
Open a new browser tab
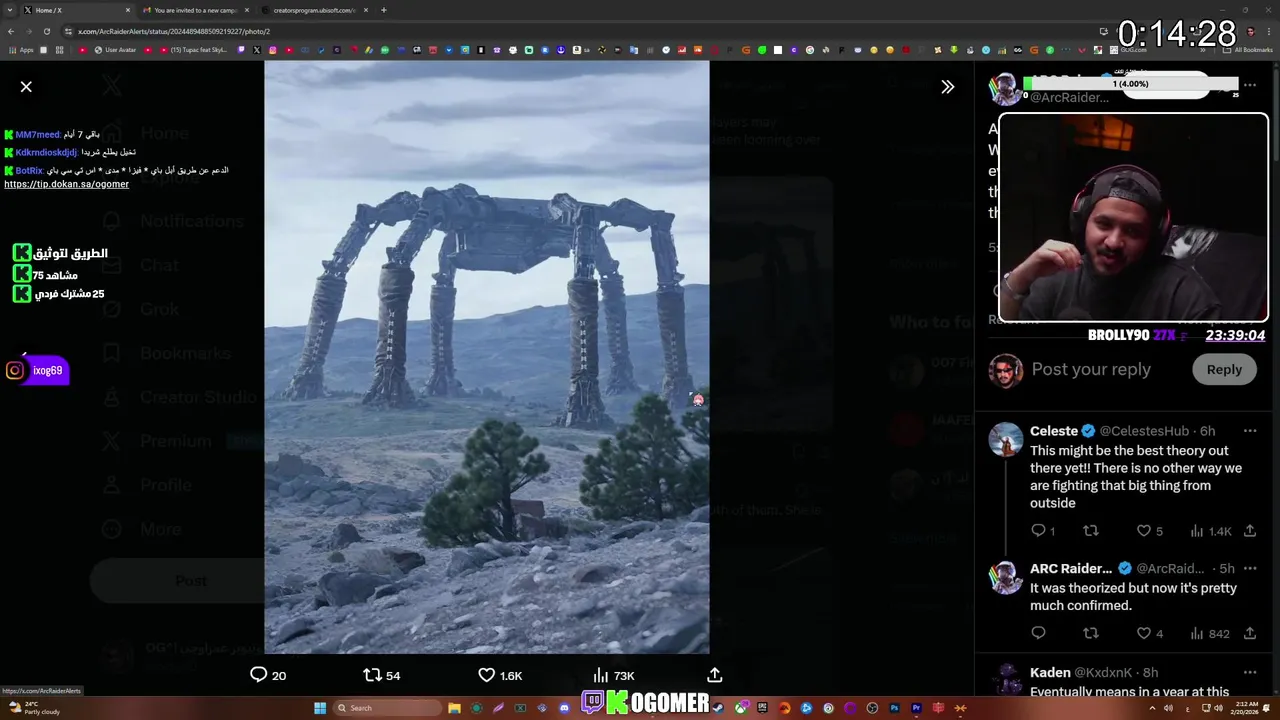coord(383,10)
